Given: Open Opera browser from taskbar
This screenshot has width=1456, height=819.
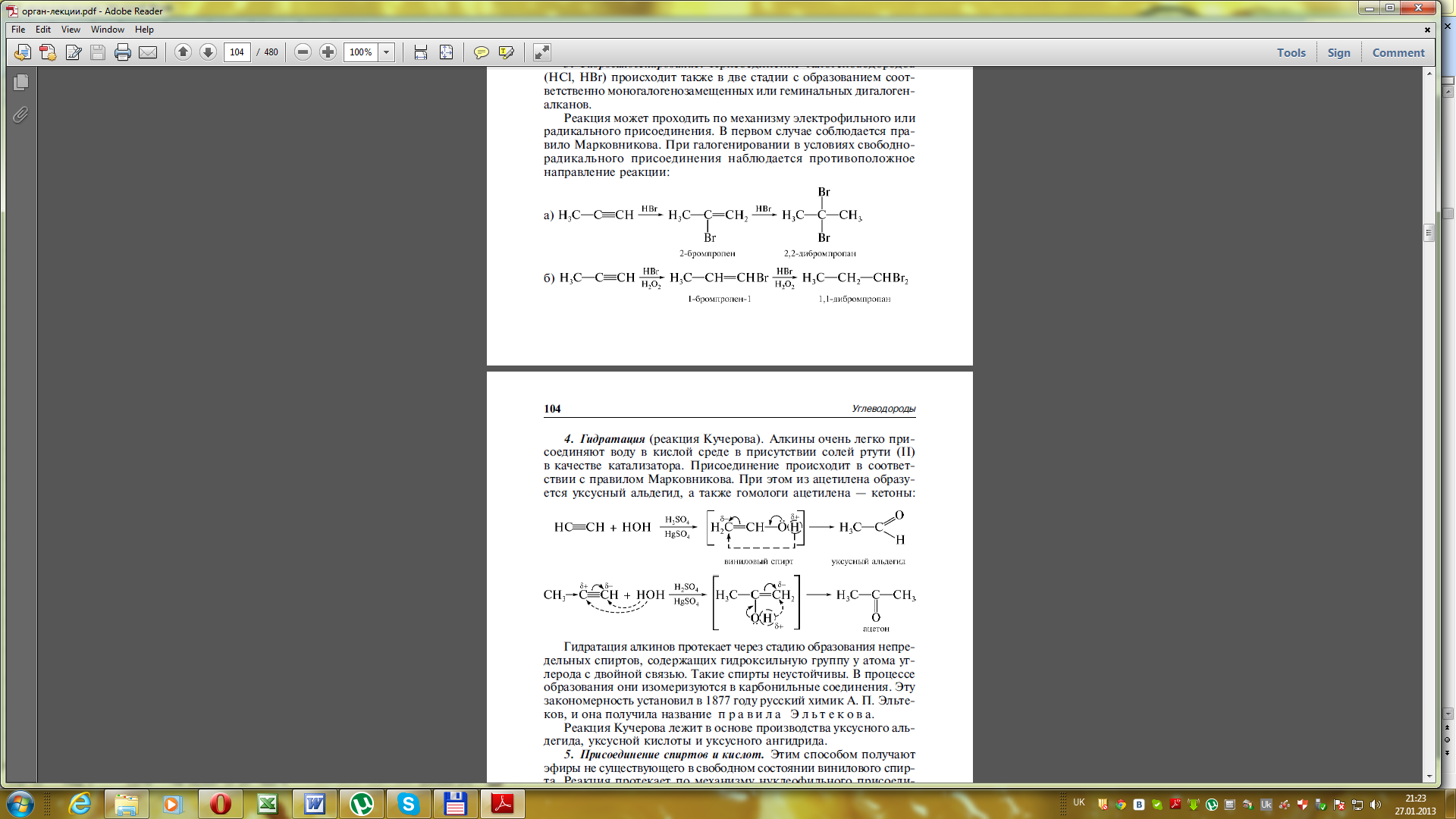Looking at the screenshot, I should [220, 804].
